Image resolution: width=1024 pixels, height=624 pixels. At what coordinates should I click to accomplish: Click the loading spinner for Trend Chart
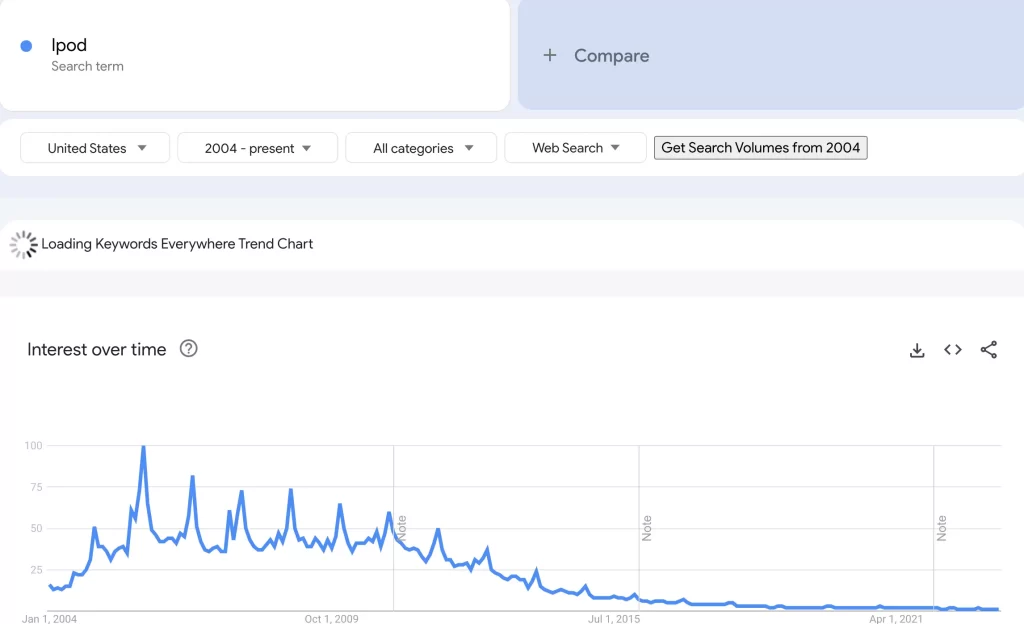[x=23, y=244]
